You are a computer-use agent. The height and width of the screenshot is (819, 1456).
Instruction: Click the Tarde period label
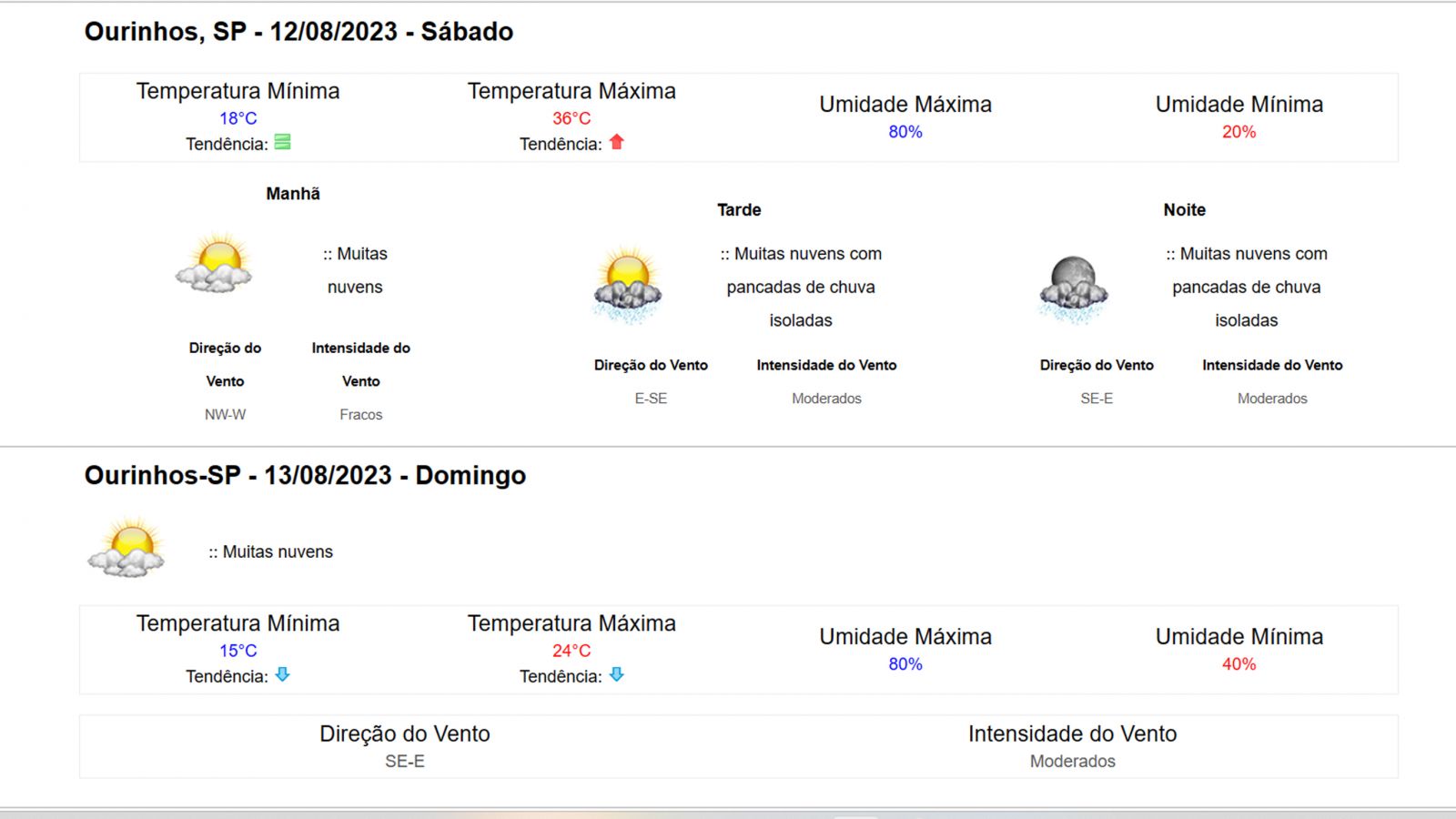point(739,210)
